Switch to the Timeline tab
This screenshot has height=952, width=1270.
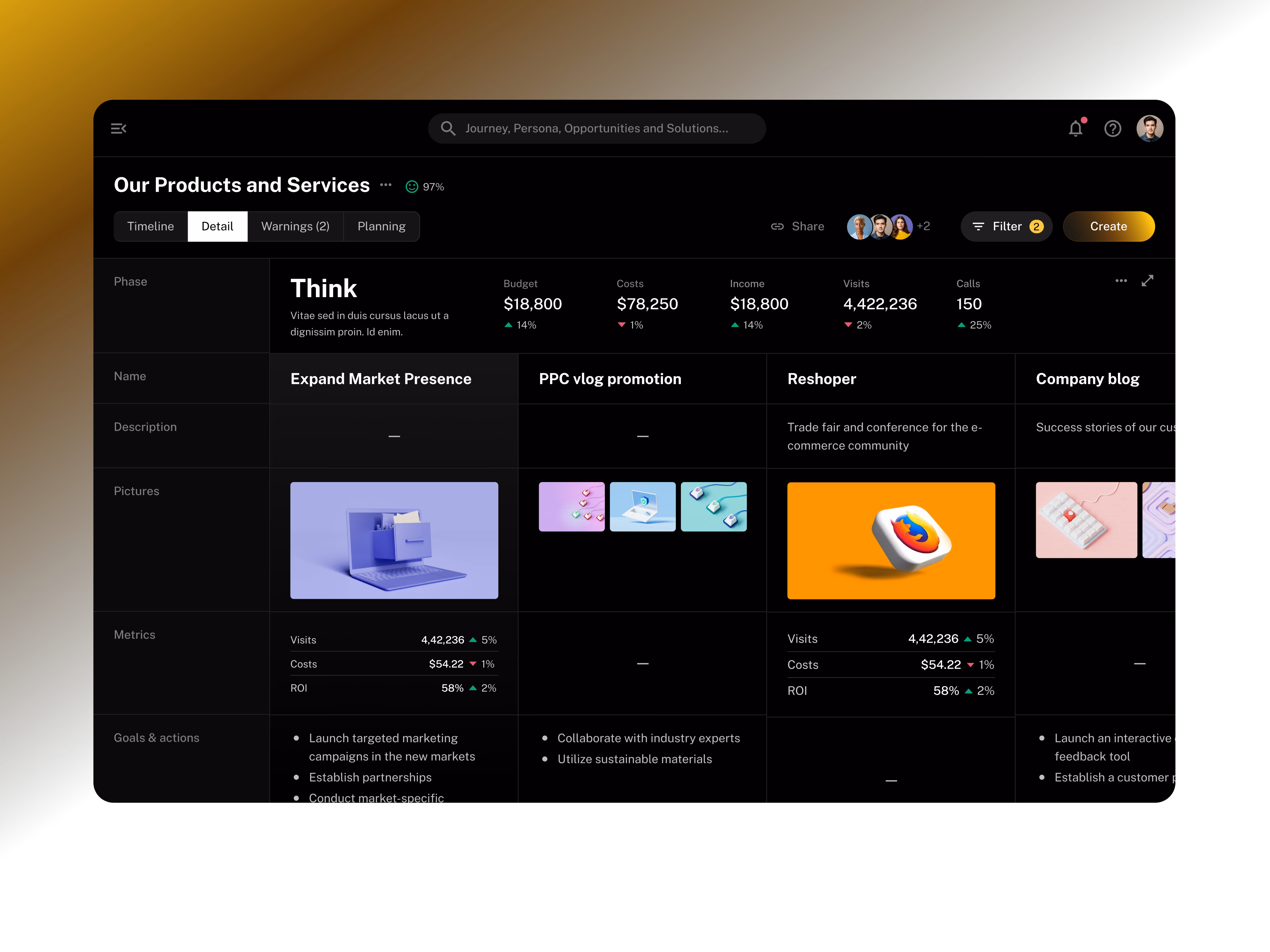coord(150,227)
